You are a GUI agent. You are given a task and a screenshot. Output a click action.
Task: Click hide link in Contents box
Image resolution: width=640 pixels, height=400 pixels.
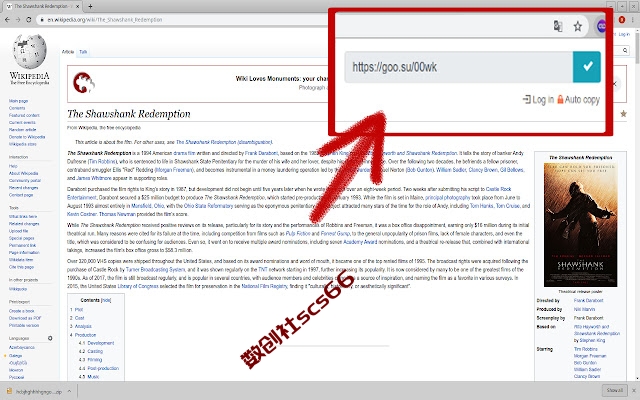tap(106, 300)
